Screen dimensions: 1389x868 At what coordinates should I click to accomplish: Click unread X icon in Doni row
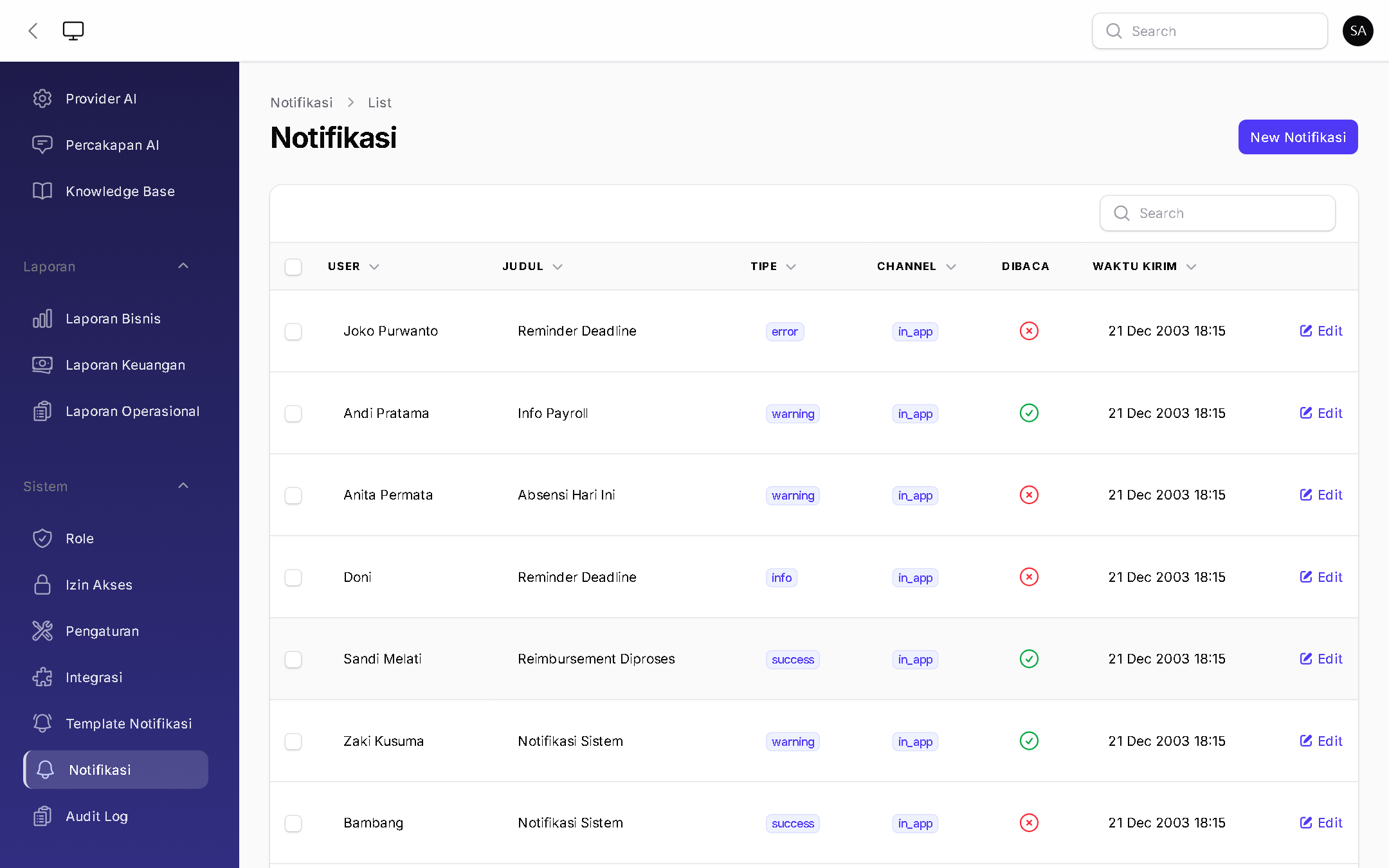[1029, 577]
